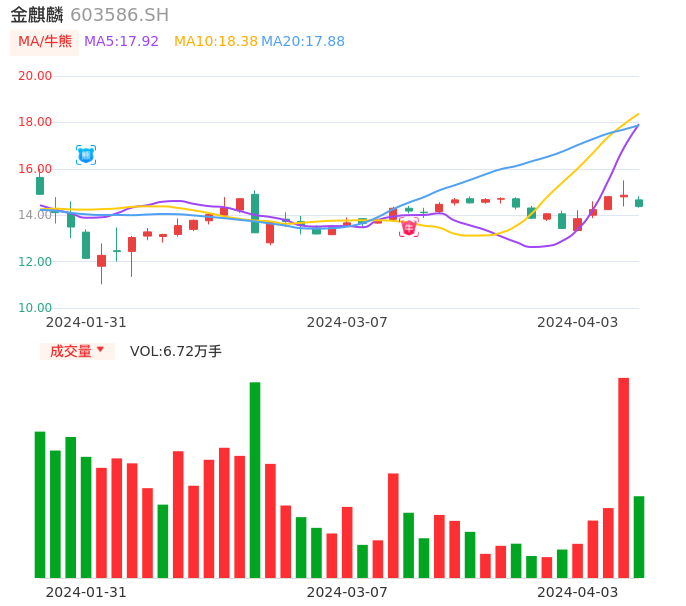Click the MA10:18.38 legend label
Viewport: 686px width, 606px height.
tap(216, 42)
